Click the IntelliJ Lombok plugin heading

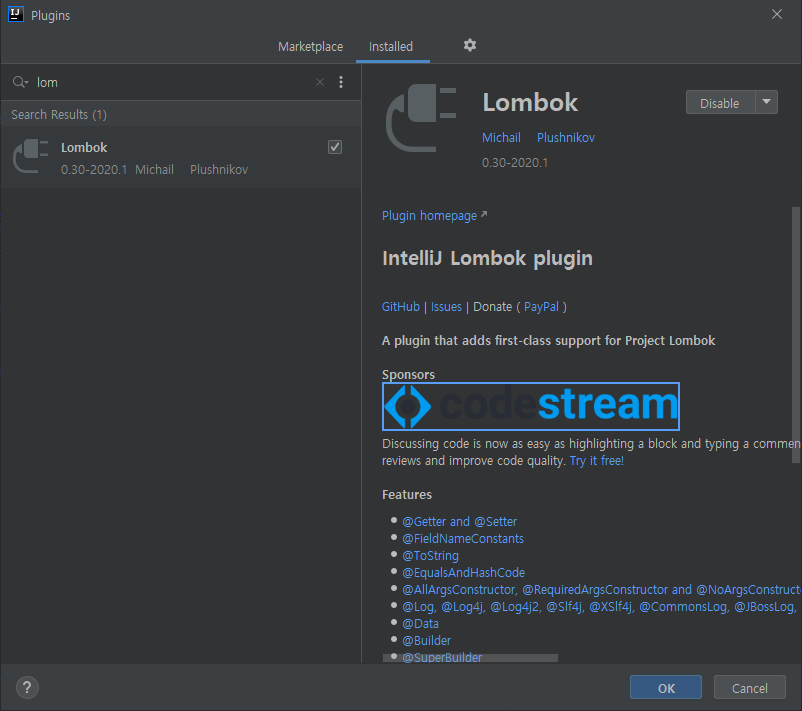coord(487,258)
